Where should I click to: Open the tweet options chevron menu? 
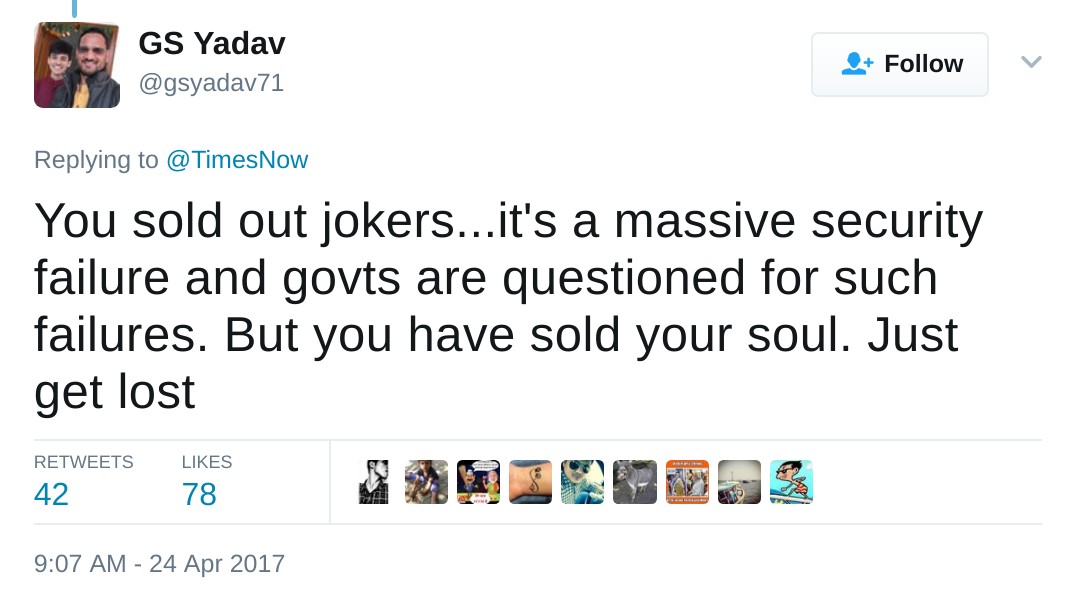point(1031,62)
